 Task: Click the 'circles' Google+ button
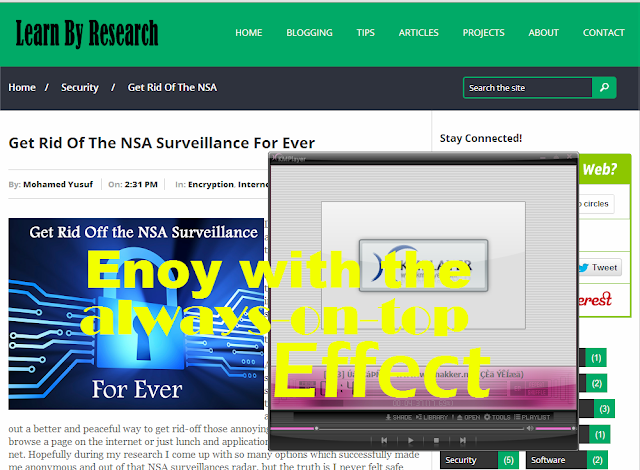pos(596,204)
